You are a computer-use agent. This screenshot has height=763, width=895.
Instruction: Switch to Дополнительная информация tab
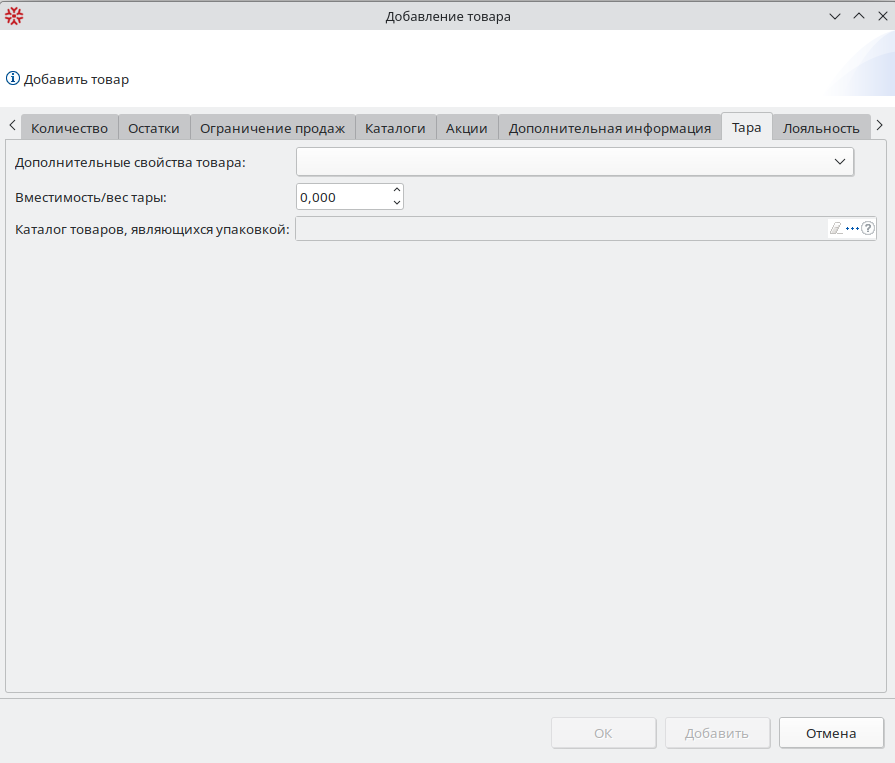point(609,128)
